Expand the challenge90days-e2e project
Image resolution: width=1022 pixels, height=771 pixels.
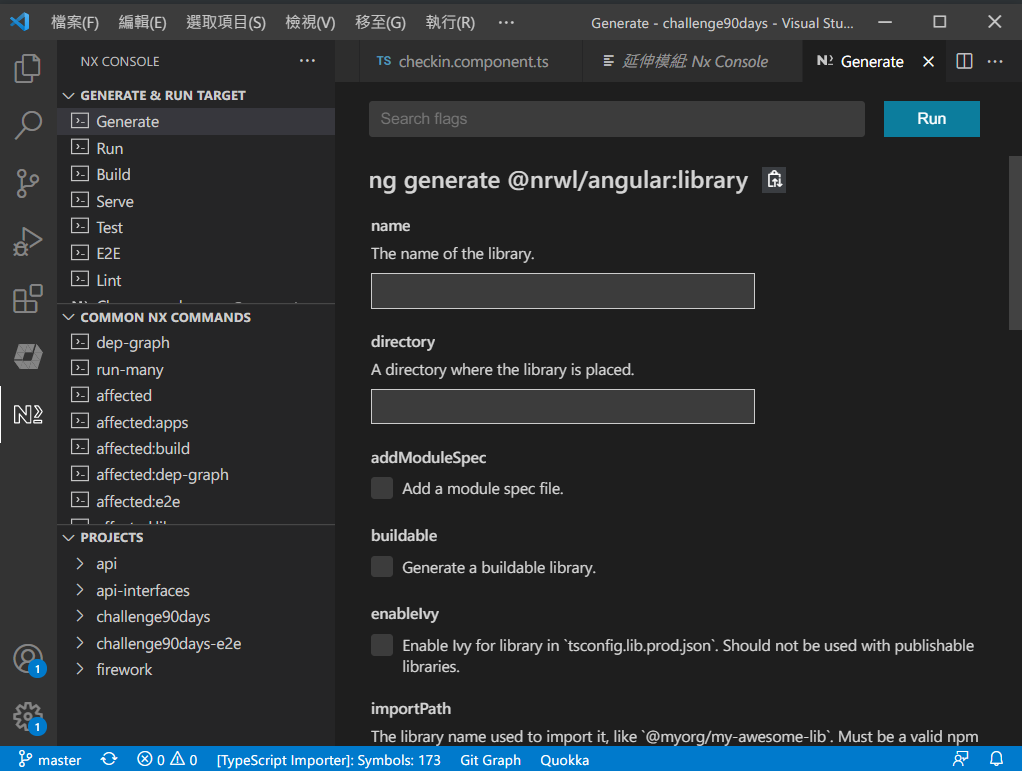(x=80, y=643)
